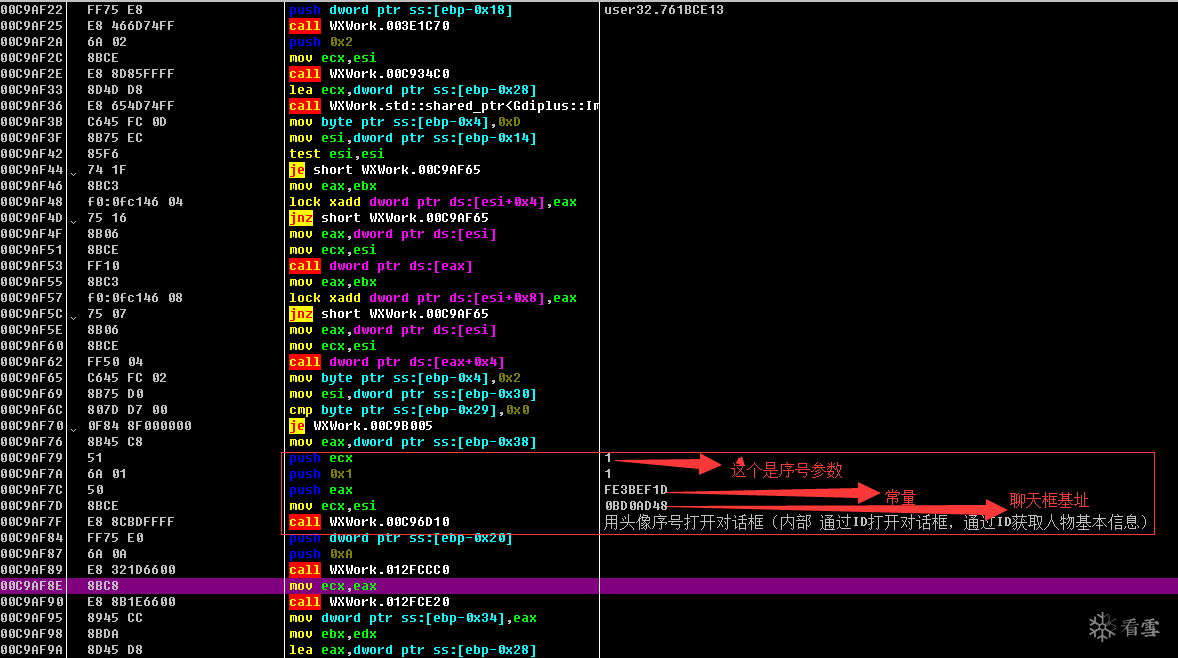Image resolution: width=1178 pixels, height=658 pixels.
Task: Select cmp byte ptr ss:[ebp-0x29],0x0
Action: point(409,410)
